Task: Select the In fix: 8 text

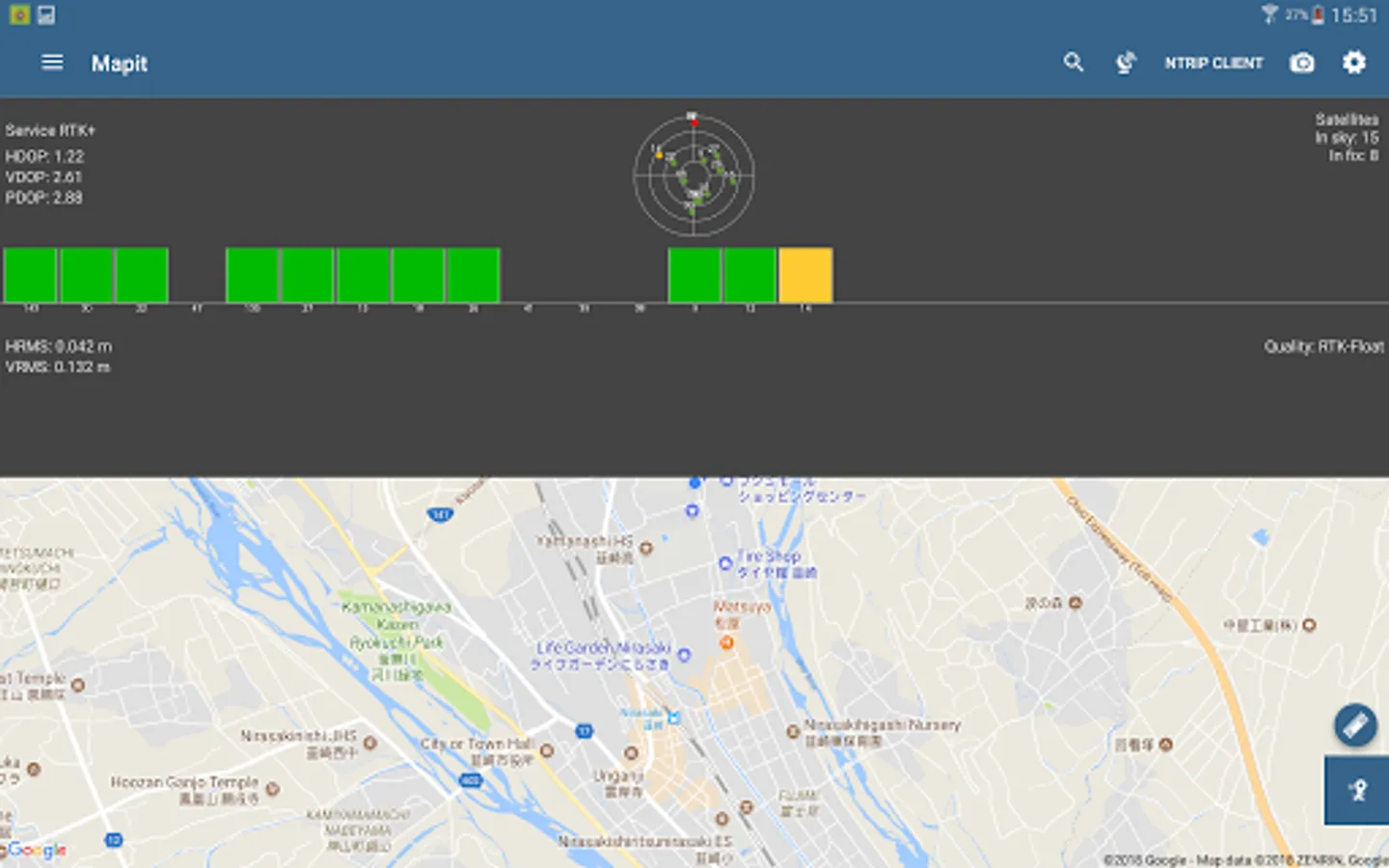Action: tap(1353, 155)
